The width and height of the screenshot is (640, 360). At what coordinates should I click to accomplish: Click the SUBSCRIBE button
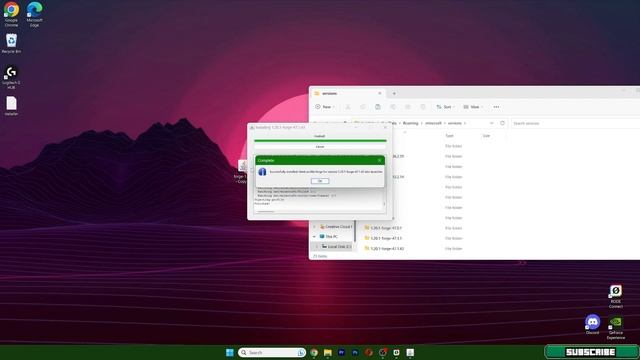591,352
